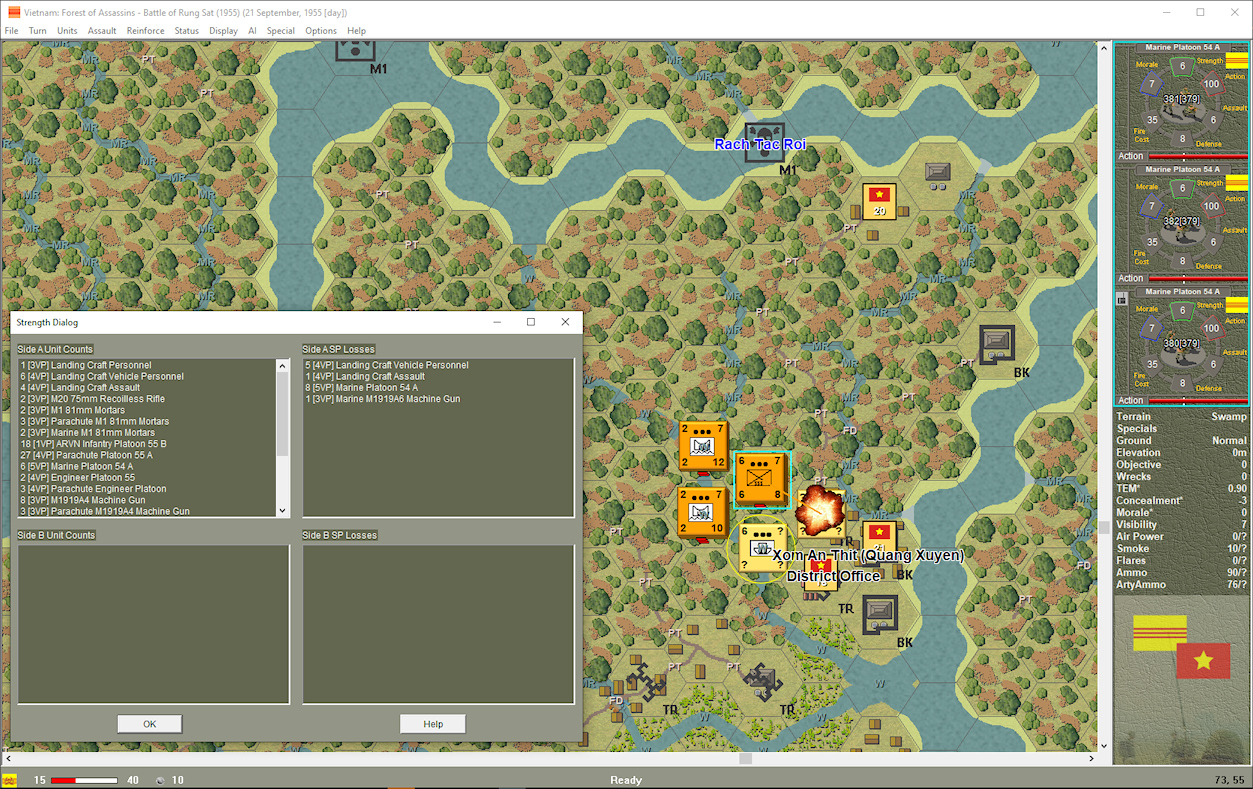Viewport: 1253px width, 789px height.
Task: Click the bunker icon at the map's top edge
Action: click(x=354, y=49)
